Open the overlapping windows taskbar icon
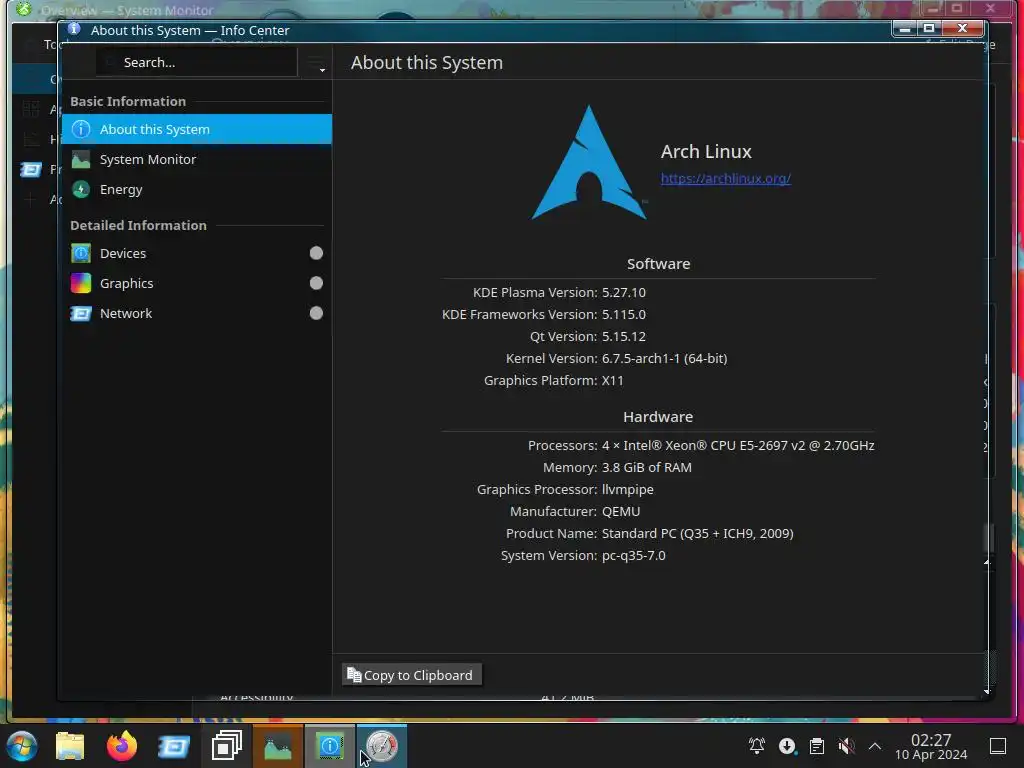This screenshot has width=1024, height=768. [227, 746]
